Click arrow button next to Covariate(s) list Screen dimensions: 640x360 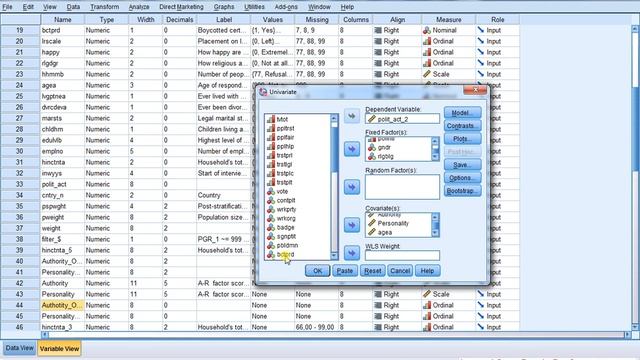click(351, 225)
